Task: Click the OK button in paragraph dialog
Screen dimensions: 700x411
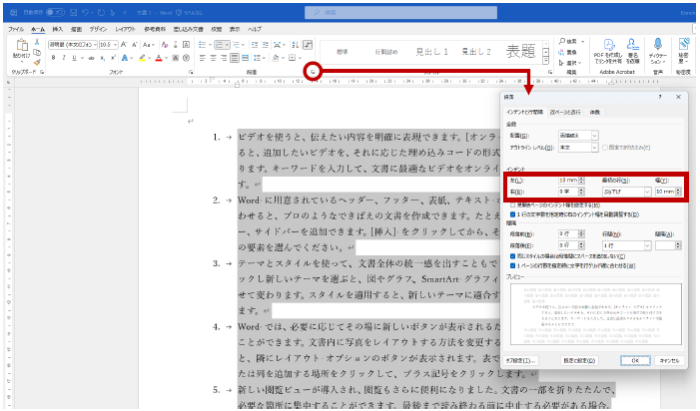Action: tap(634, 359)
